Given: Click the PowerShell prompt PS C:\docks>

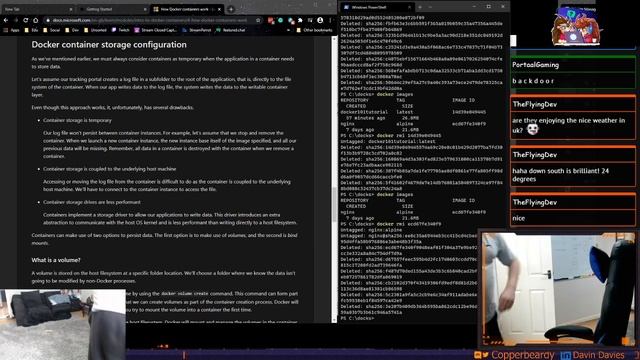Looking at the screenshot, I should point(357,318).
